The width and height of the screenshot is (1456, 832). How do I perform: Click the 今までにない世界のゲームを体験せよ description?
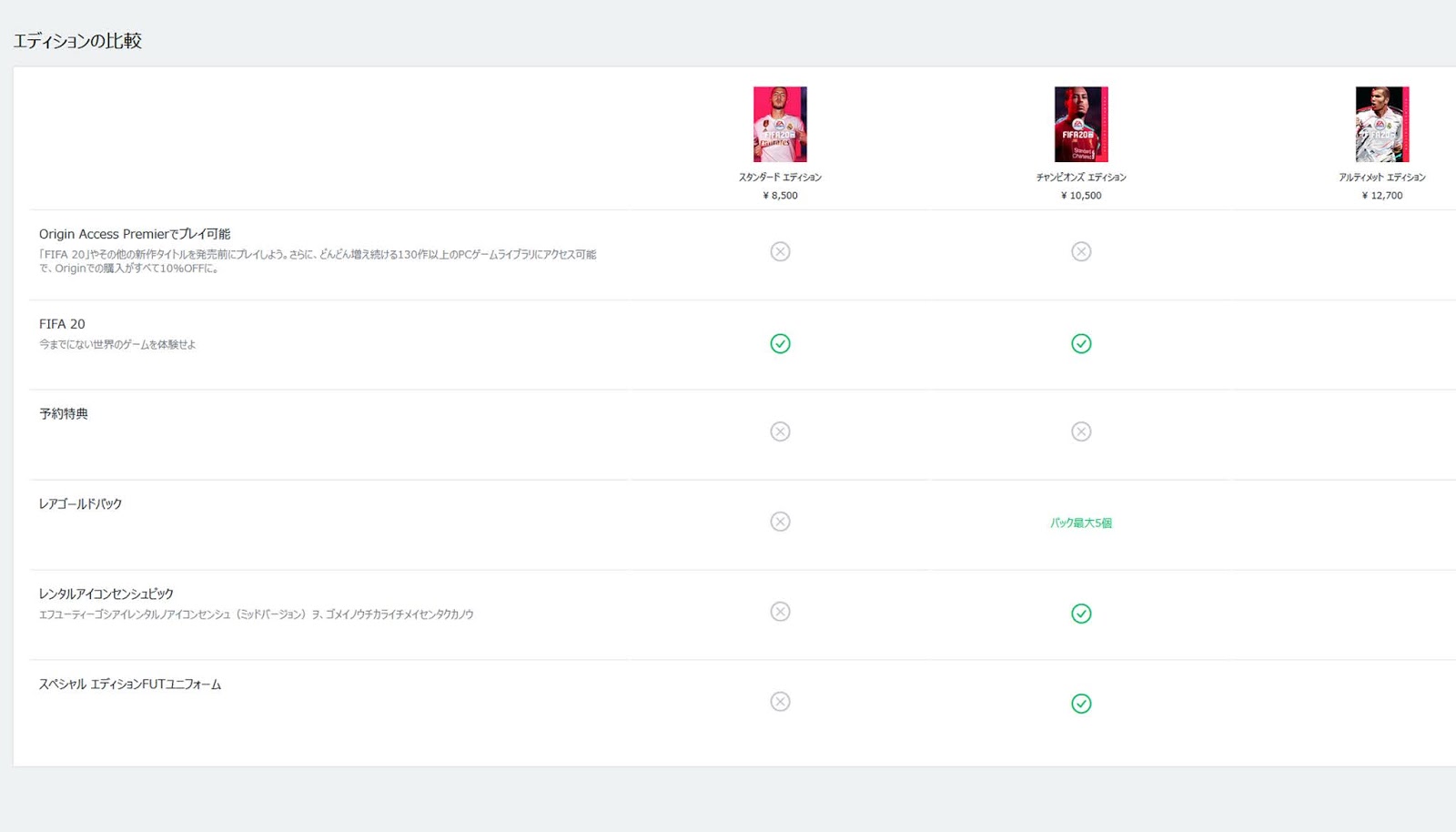click(x=117, y=344)
